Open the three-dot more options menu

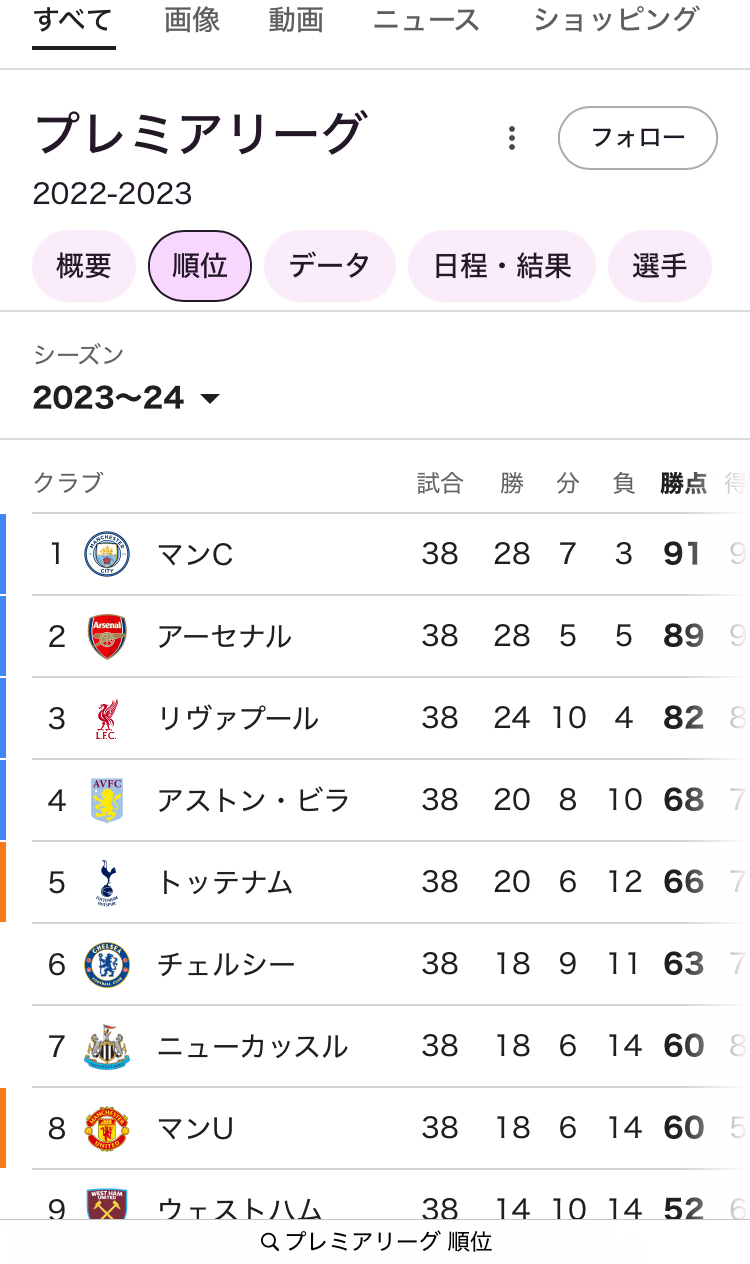512,138
